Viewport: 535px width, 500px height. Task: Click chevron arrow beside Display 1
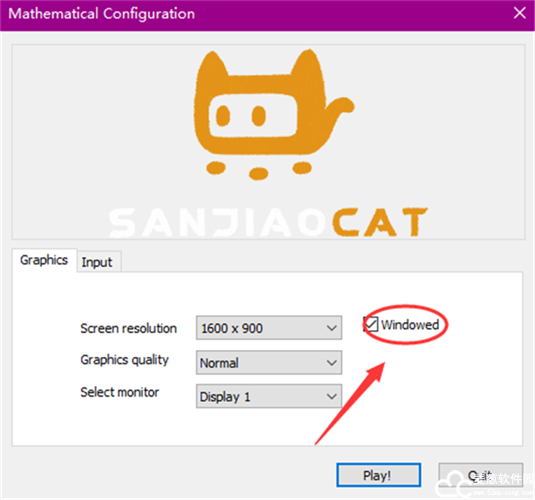(331, 396)
